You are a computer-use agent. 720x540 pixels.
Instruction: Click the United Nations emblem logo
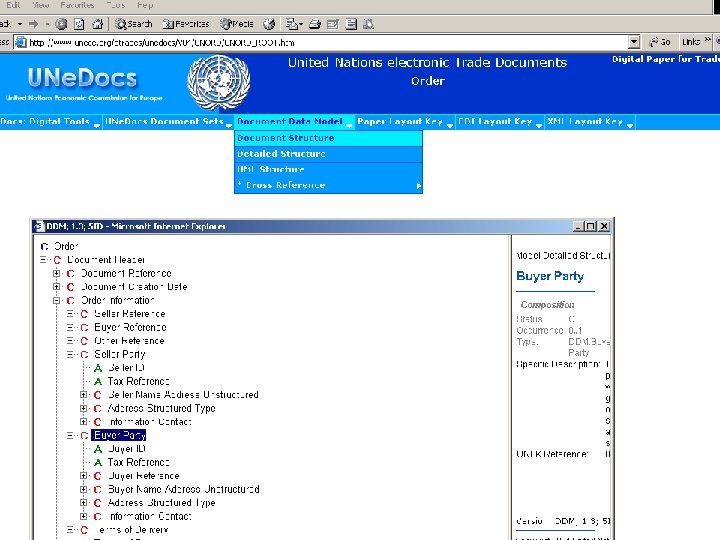(219, 82)
